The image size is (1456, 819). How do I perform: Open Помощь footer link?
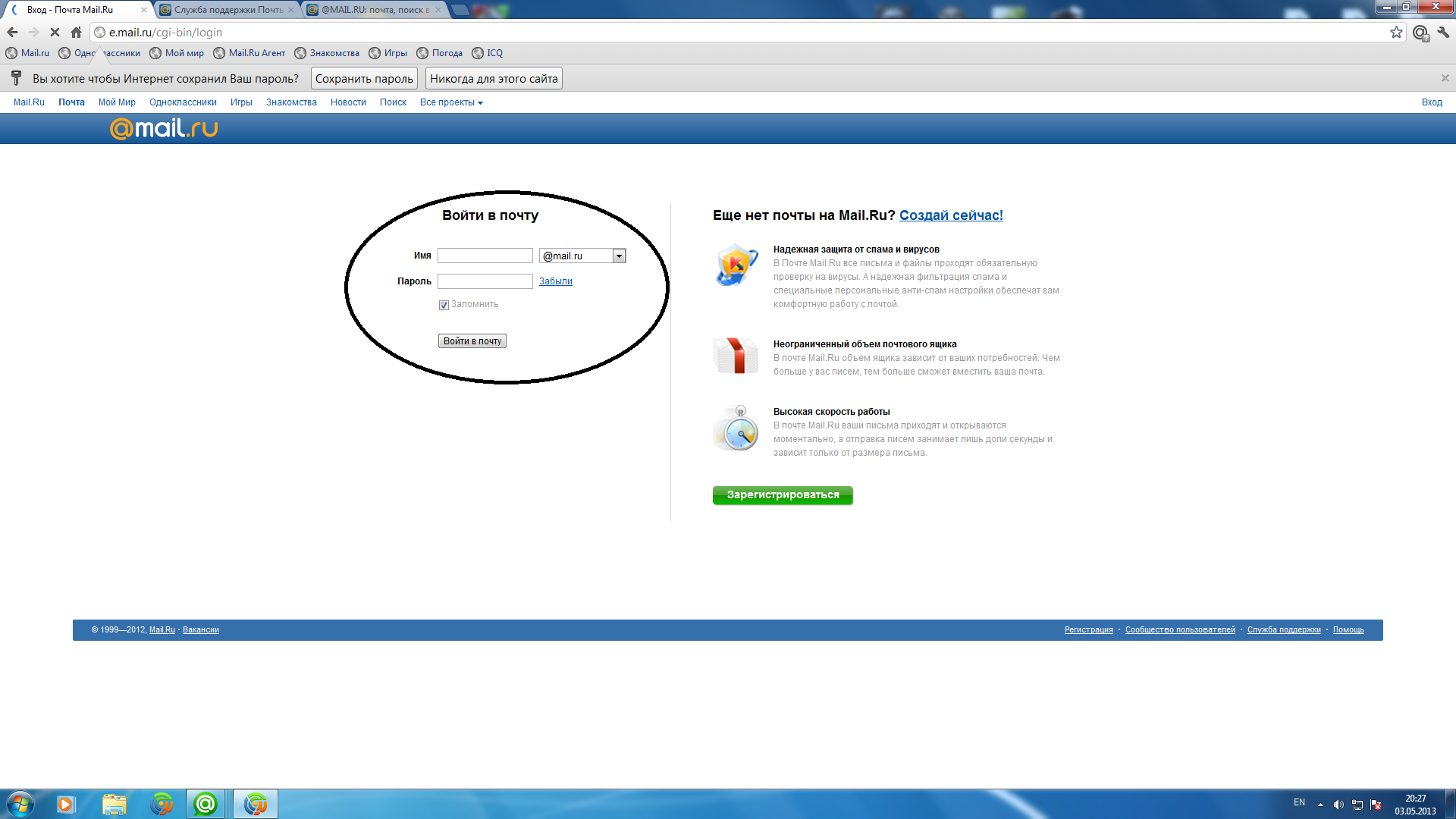click(x=1348, y=630)
